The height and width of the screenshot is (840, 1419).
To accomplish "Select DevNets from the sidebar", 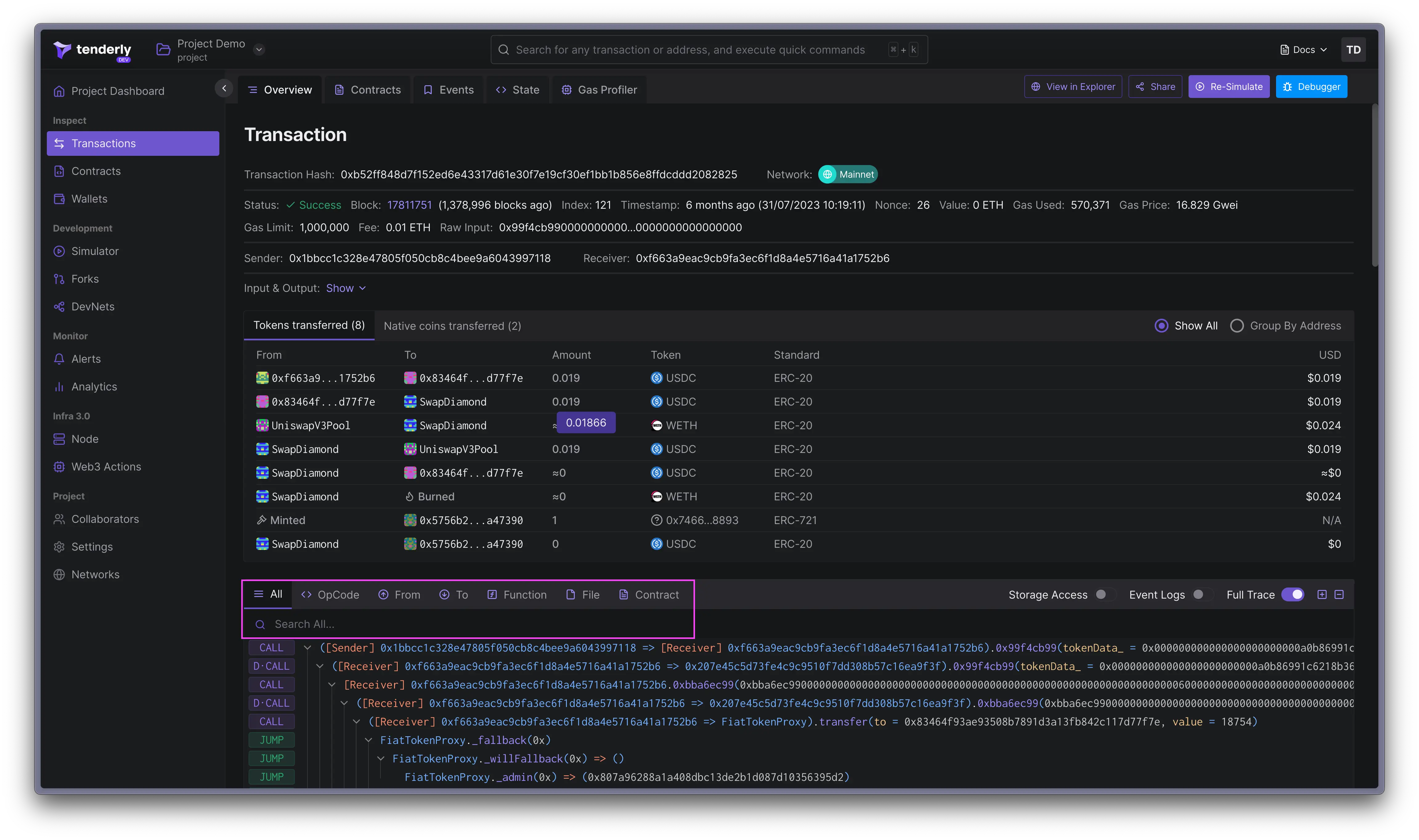I will point(92,306).
